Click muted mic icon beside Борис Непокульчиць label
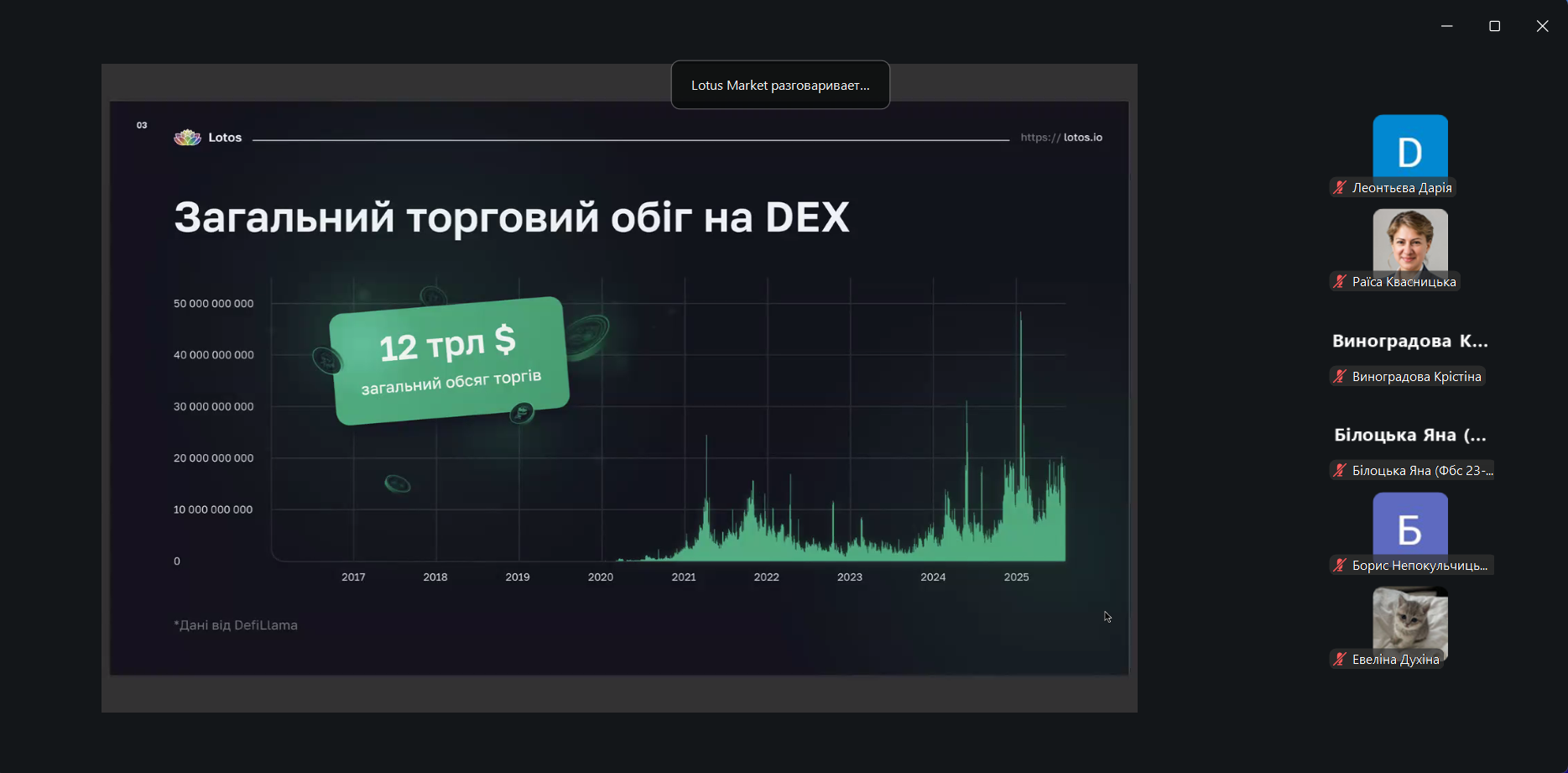Viewport: 1568px width, 773px height. click(1340, 566)
